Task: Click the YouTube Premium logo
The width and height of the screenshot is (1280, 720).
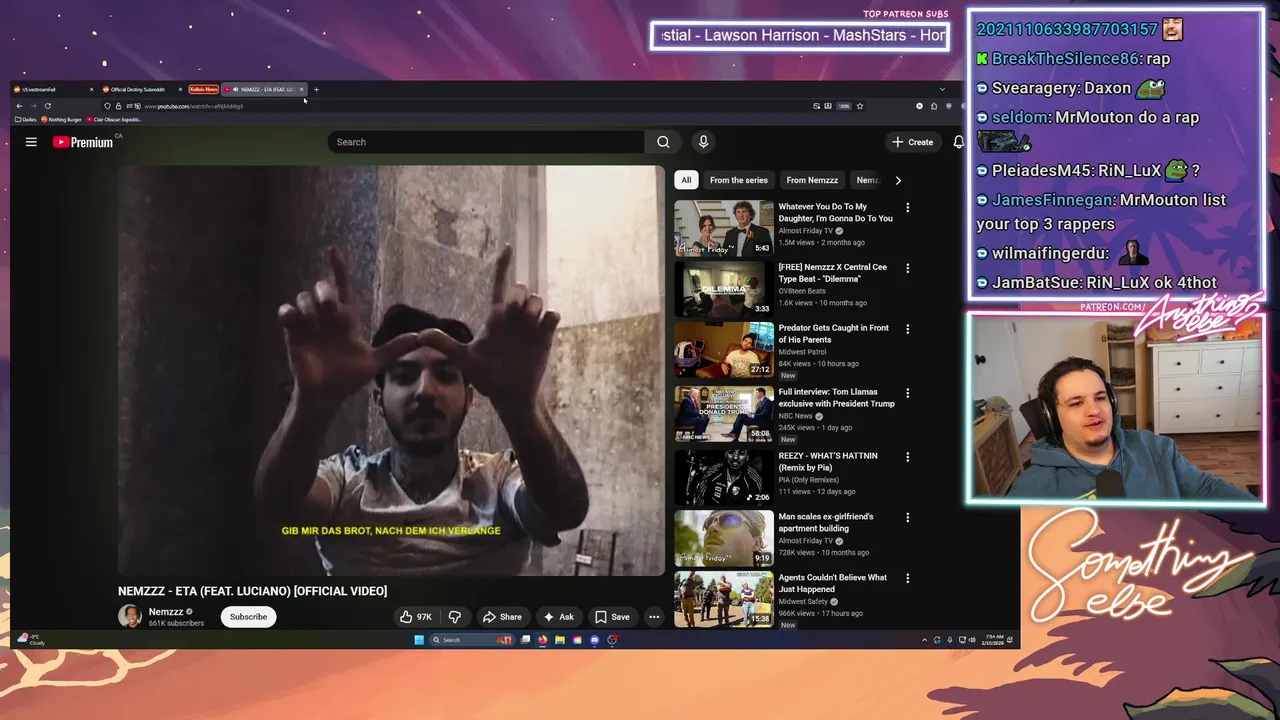Action: (84, 142)
